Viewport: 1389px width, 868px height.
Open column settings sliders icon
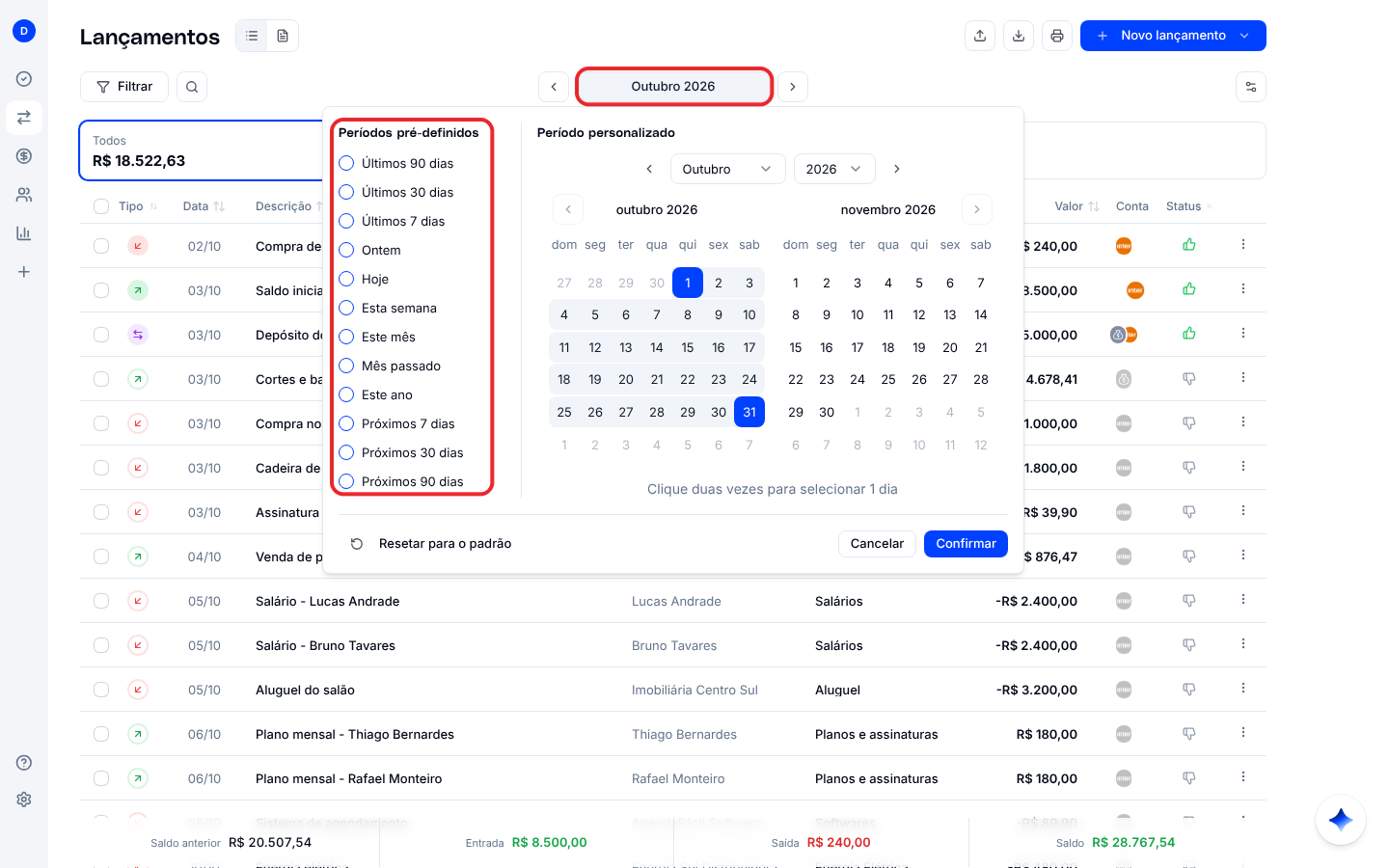click(1251, 87)
